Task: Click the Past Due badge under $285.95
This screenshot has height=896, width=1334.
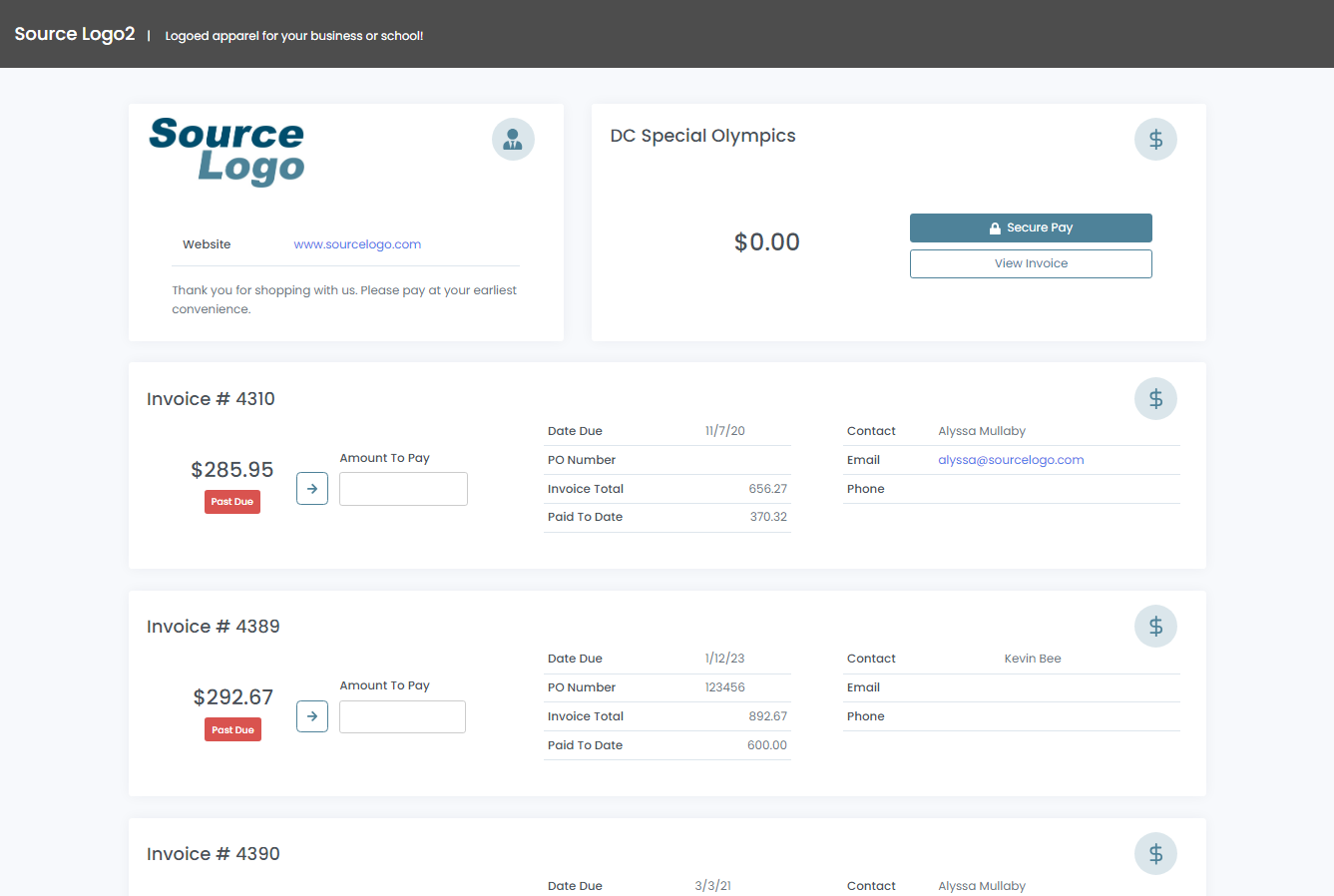Action: click(231, 502)
